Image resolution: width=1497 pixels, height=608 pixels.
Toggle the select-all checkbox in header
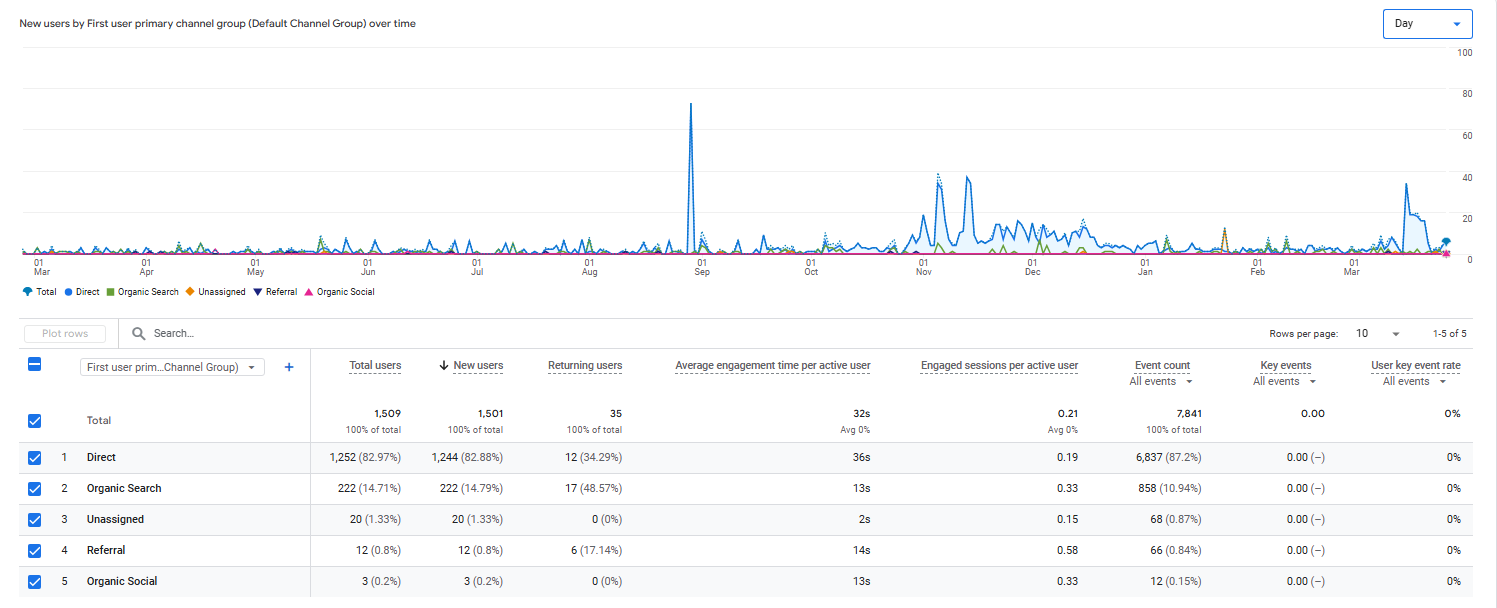pyautogui.click(x=34, y=365)
